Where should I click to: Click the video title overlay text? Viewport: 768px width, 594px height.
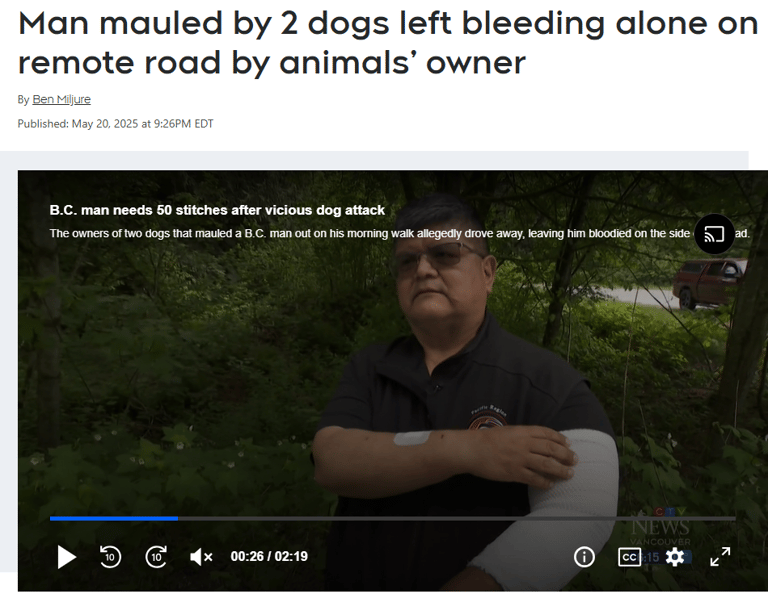pos(217,210)
